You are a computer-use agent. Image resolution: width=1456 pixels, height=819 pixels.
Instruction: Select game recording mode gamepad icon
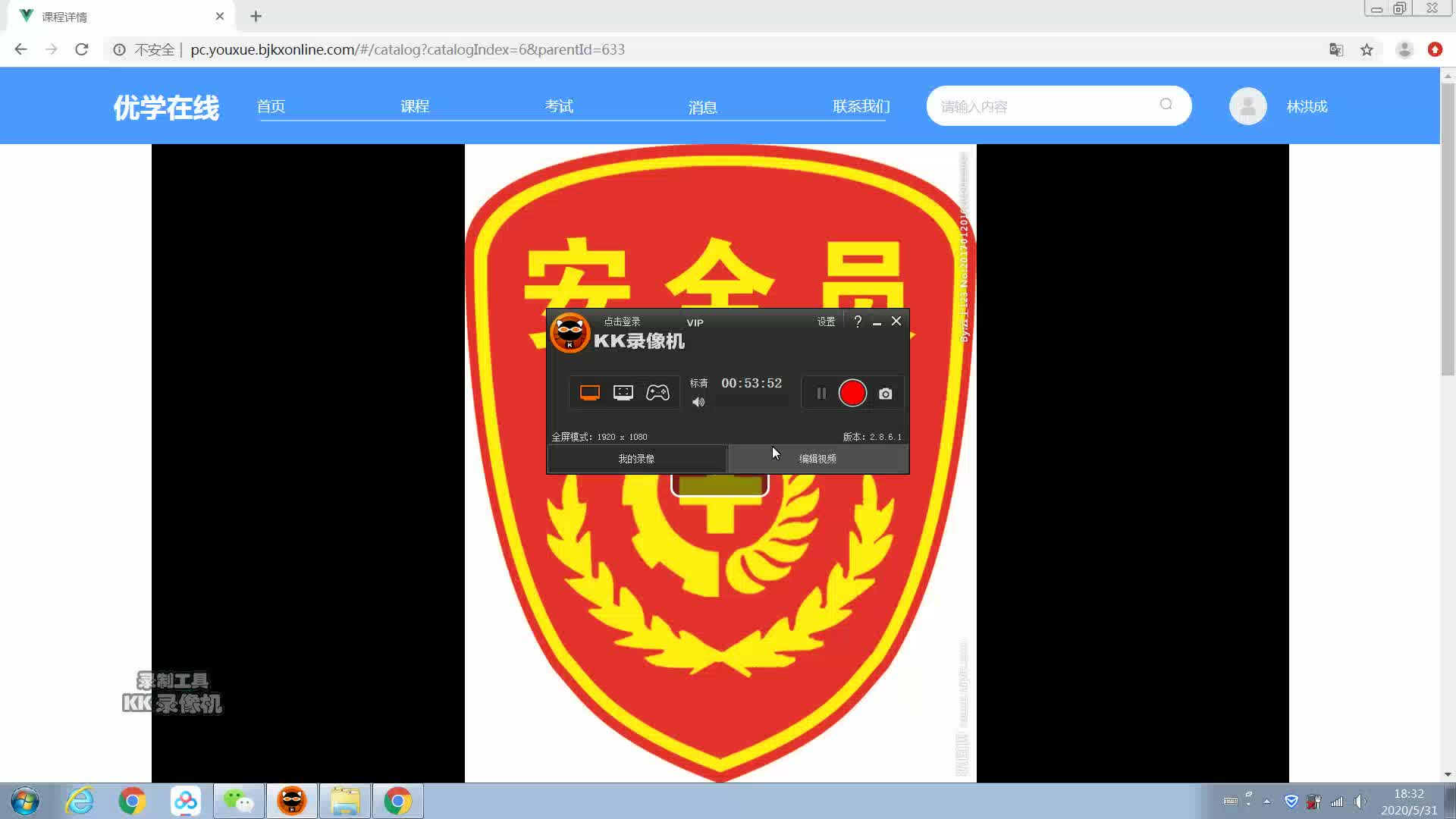(x=657, y=392)
